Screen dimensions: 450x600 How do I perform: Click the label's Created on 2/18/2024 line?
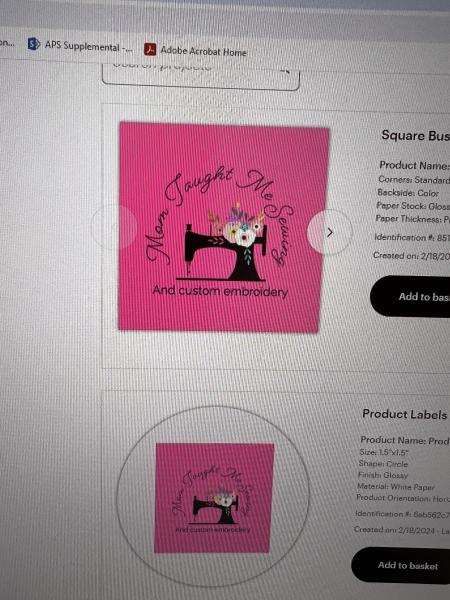(x=402, y=530)
